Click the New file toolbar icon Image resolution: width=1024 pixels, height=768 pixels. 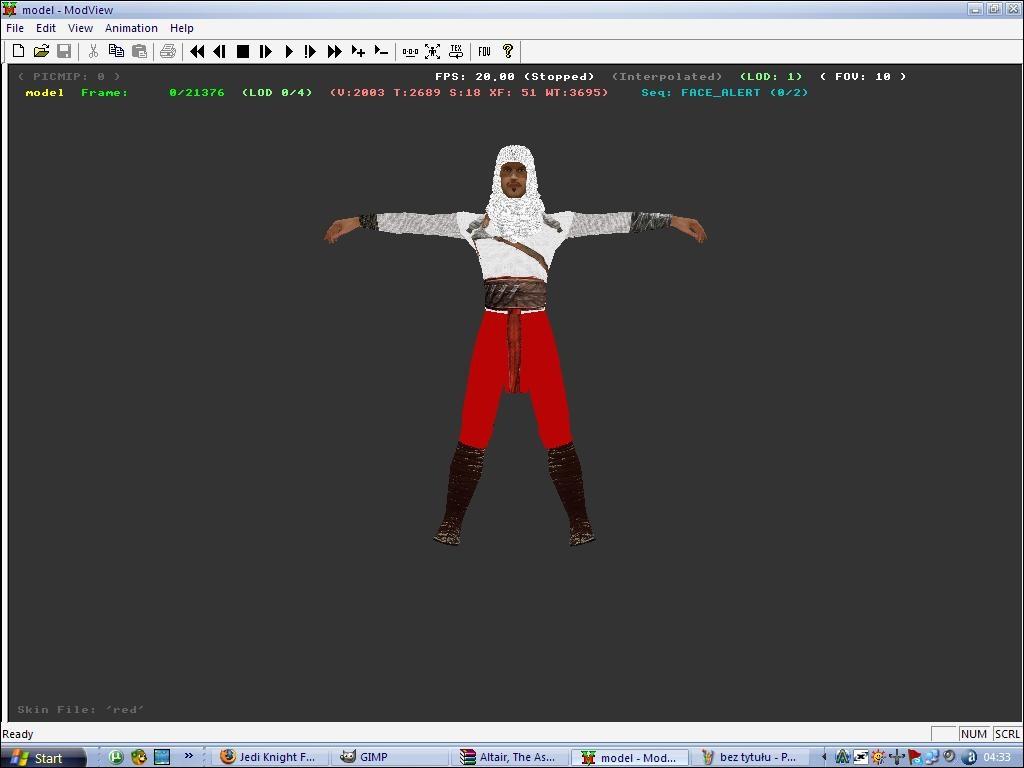pyautogui.click(x=18, y=51)
